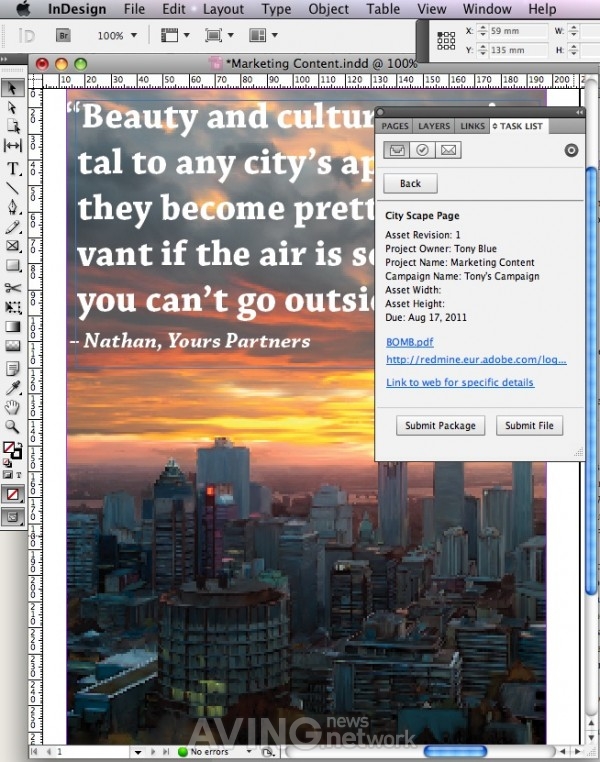Screen dimensions: 600x762
Task: Open the Window menu
Action: pos(487,9)
